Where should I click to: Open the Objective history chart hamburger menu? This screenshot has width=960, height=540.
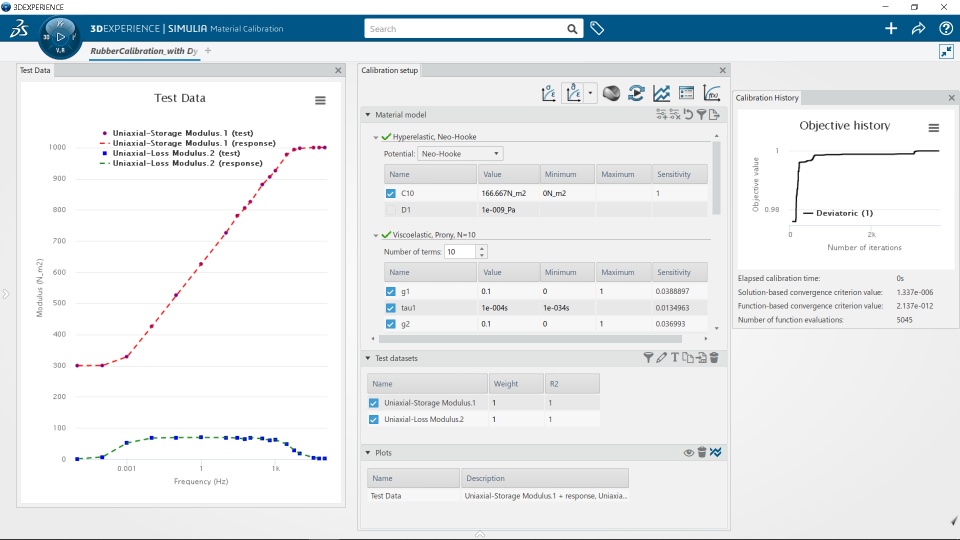[x=934, y=128]
